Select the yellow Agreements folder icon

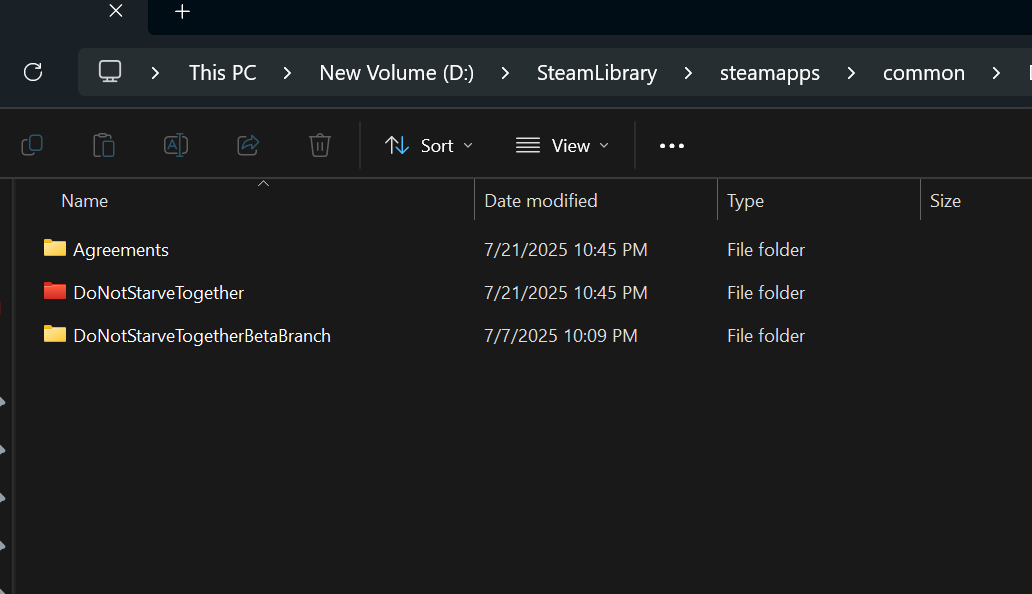(55, 248)
